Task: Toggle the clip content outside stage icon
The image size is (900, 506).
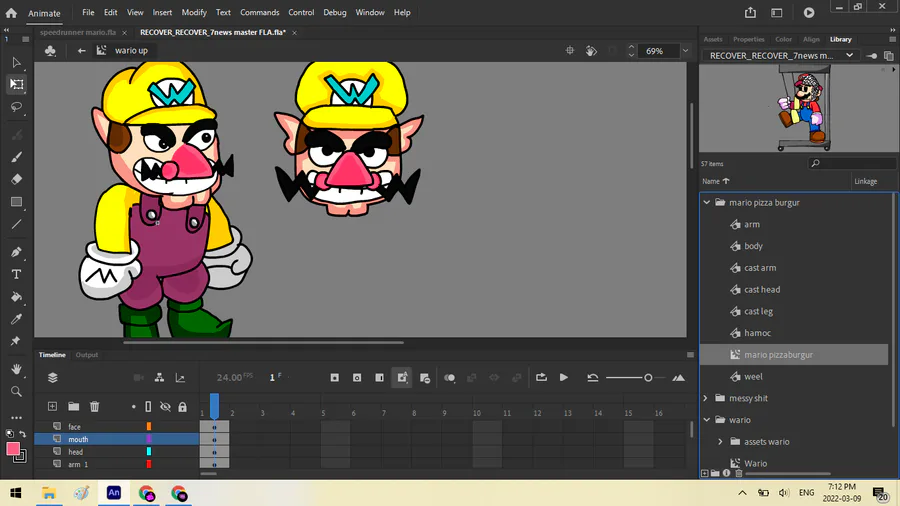Action: (612, 50)
